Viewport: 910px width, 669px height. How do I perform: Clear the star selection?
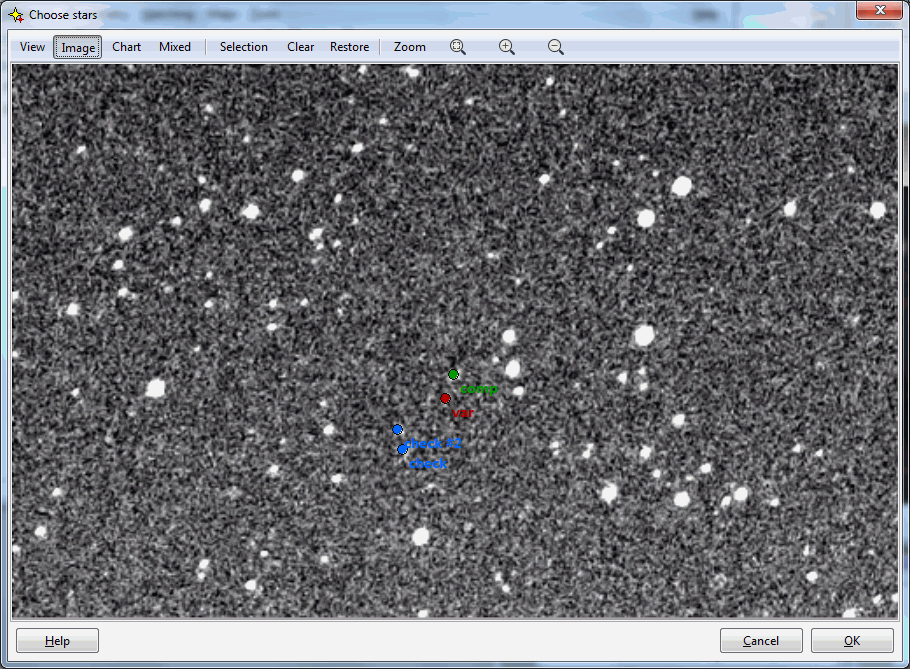coord(301,47)
